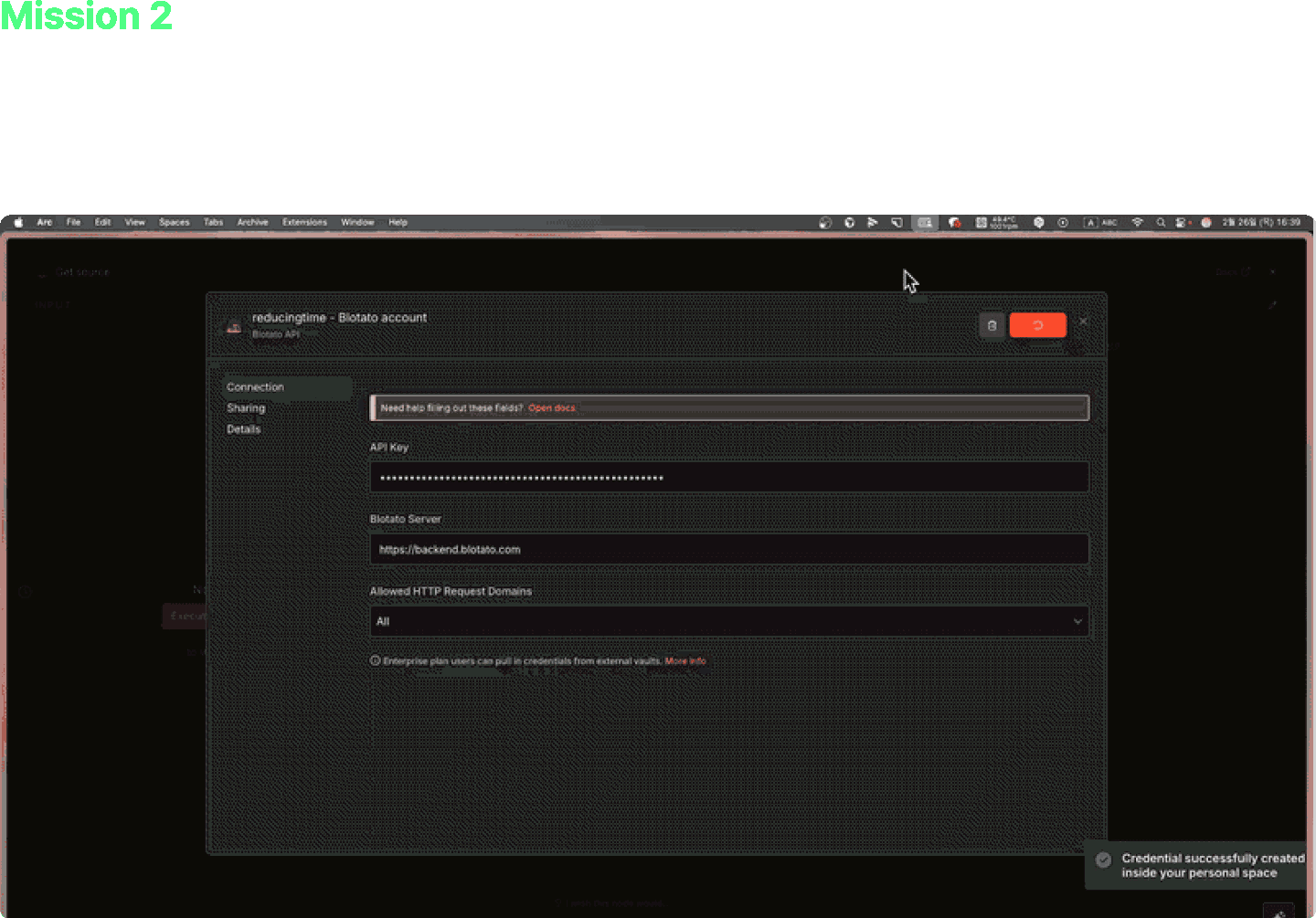The image size is (1316, 918).
Task: Open the Arc menu
Action: tap(45, 222)
